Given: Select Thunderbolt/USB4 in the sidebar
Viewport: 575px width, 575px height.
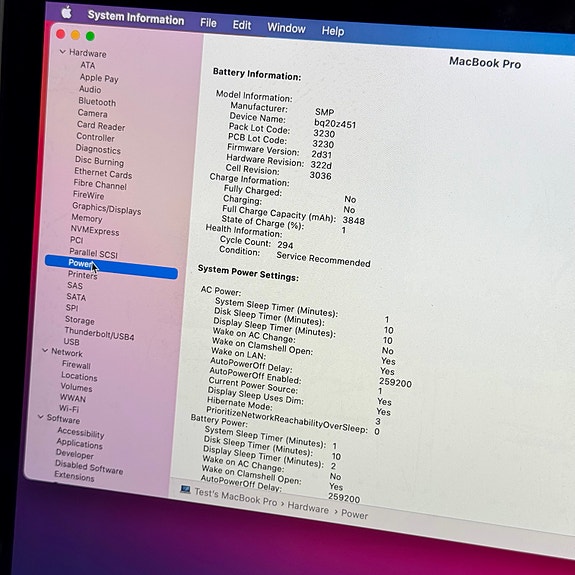Looking at the screenshot, I should 99,333.
